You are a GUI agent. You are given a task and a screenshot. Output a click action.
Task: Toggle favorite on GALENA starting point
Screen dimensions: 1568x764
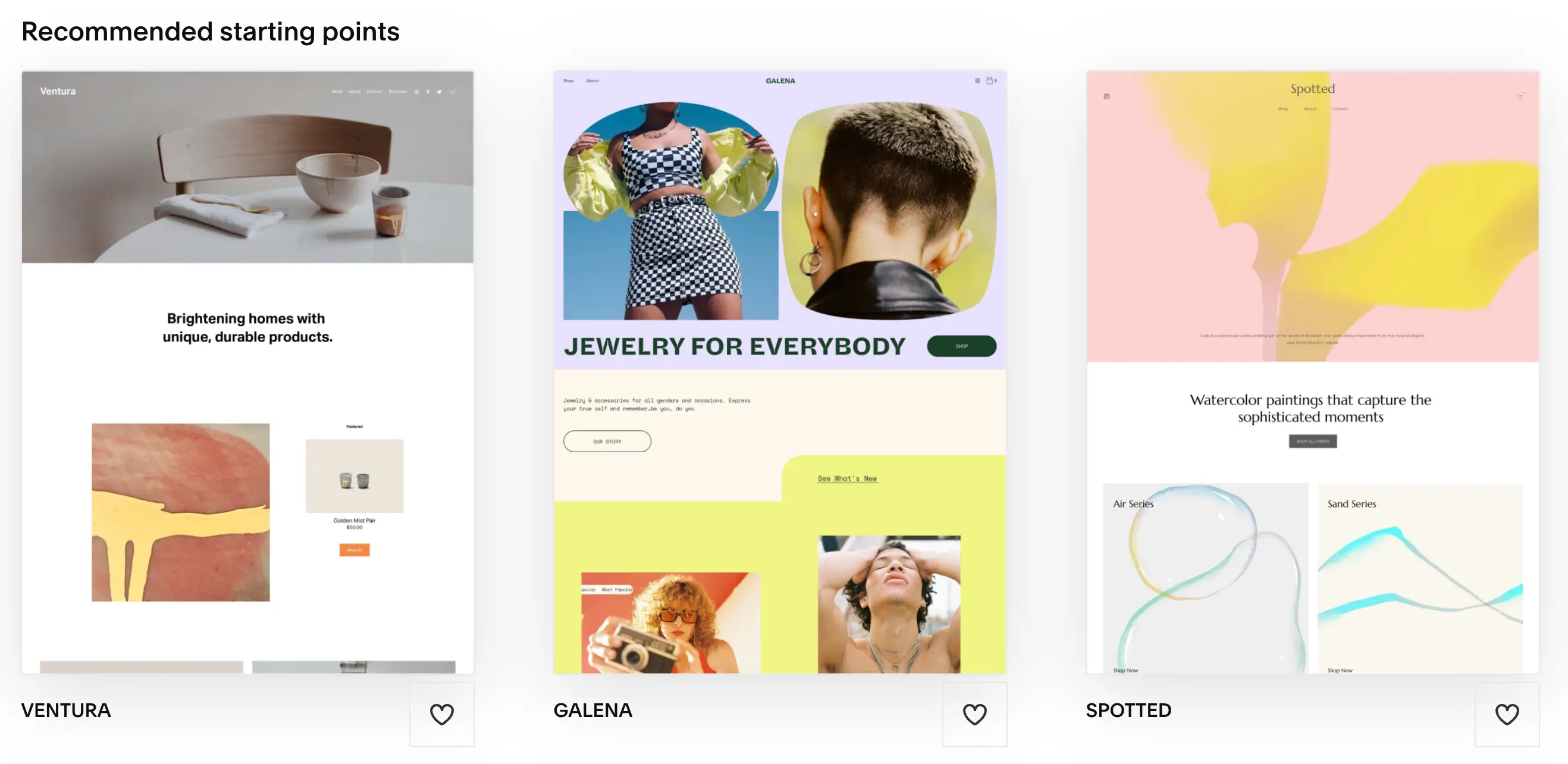[x=974, y=714]
